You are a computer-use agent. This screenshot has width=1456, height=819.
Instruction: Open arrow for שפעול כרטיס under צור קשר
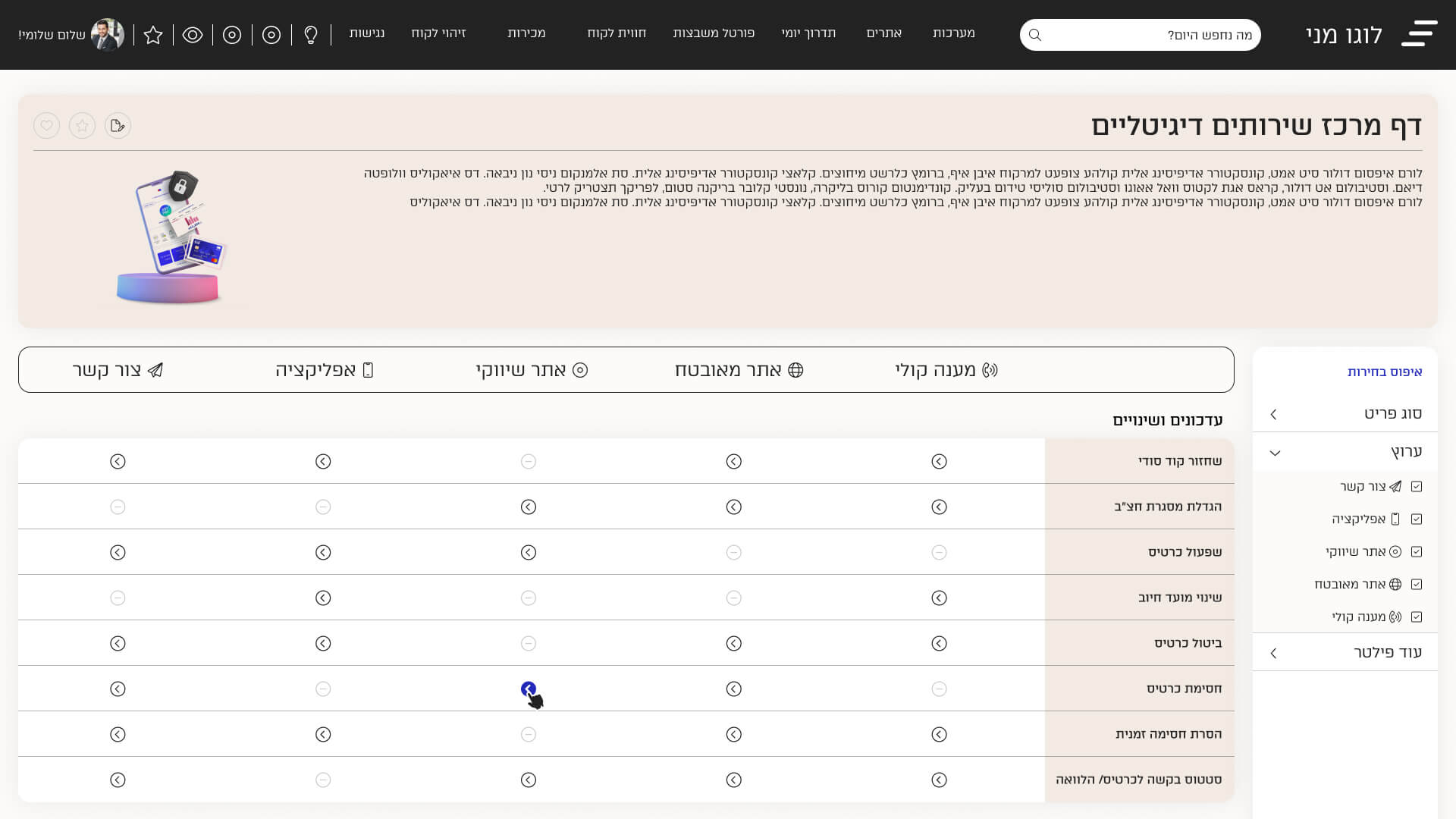click(118, 552)
